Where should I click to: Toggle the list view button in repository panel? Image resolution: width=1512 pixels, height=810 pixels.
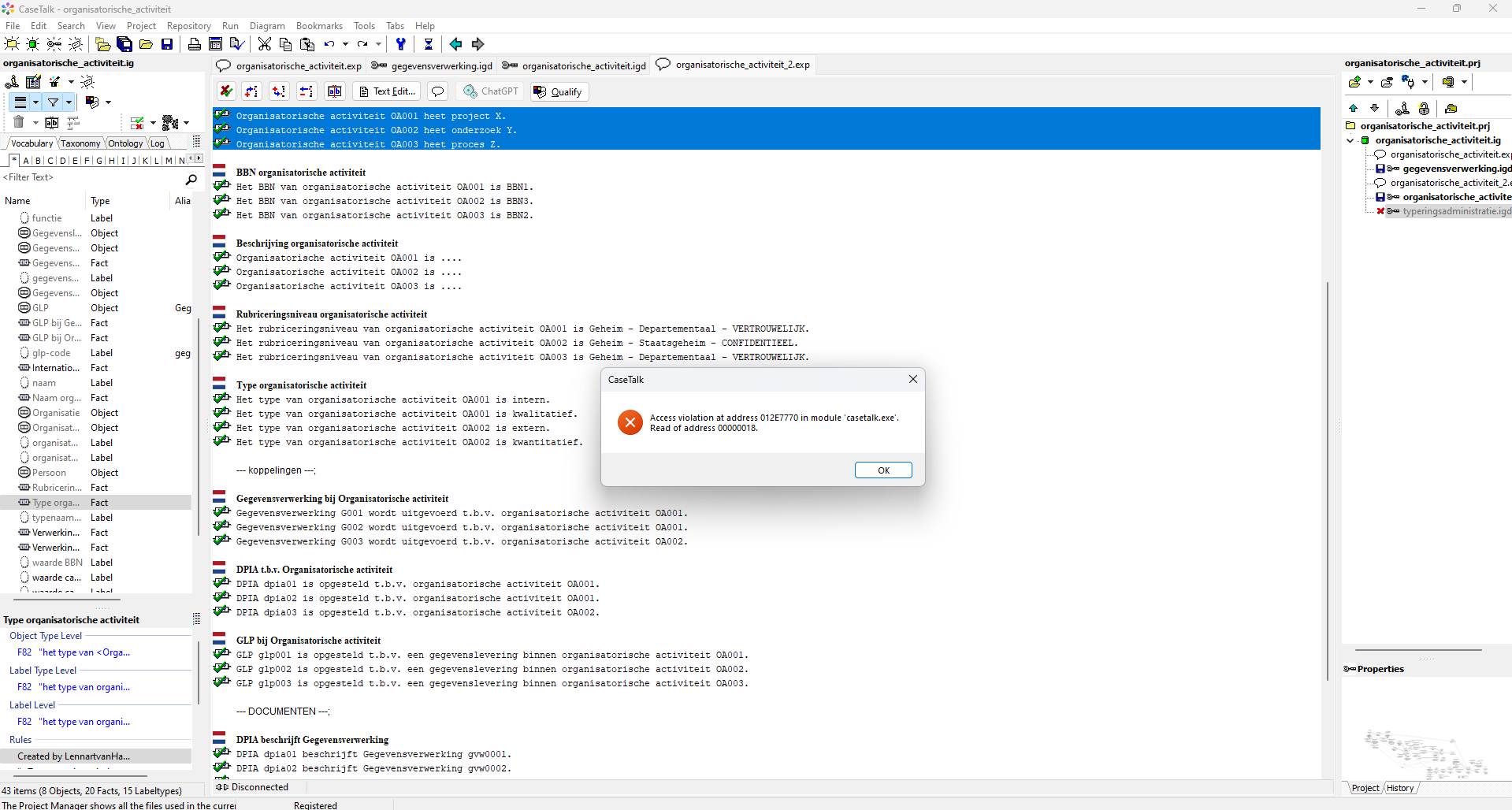tap(20, 102)
